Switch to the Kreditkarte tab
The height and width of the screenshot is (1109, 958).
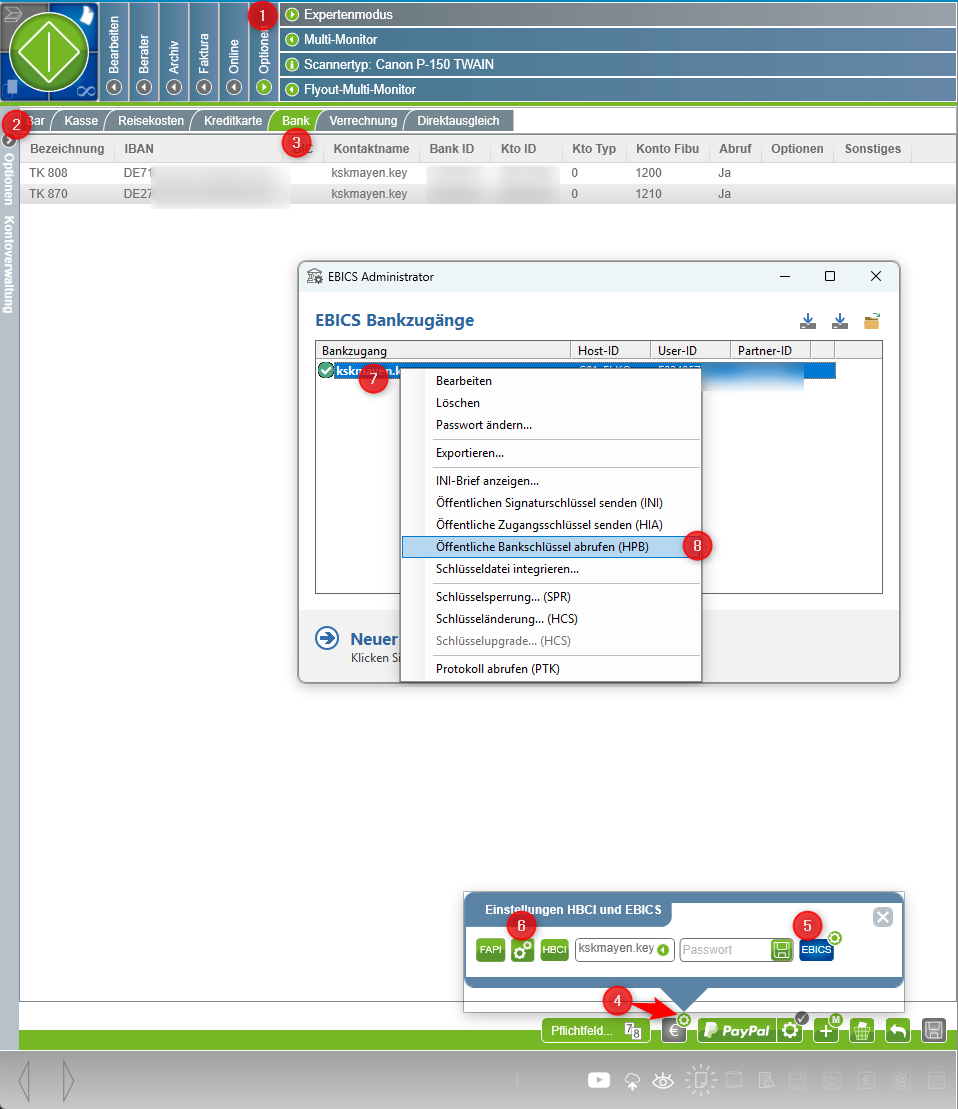tap(232, 121)
